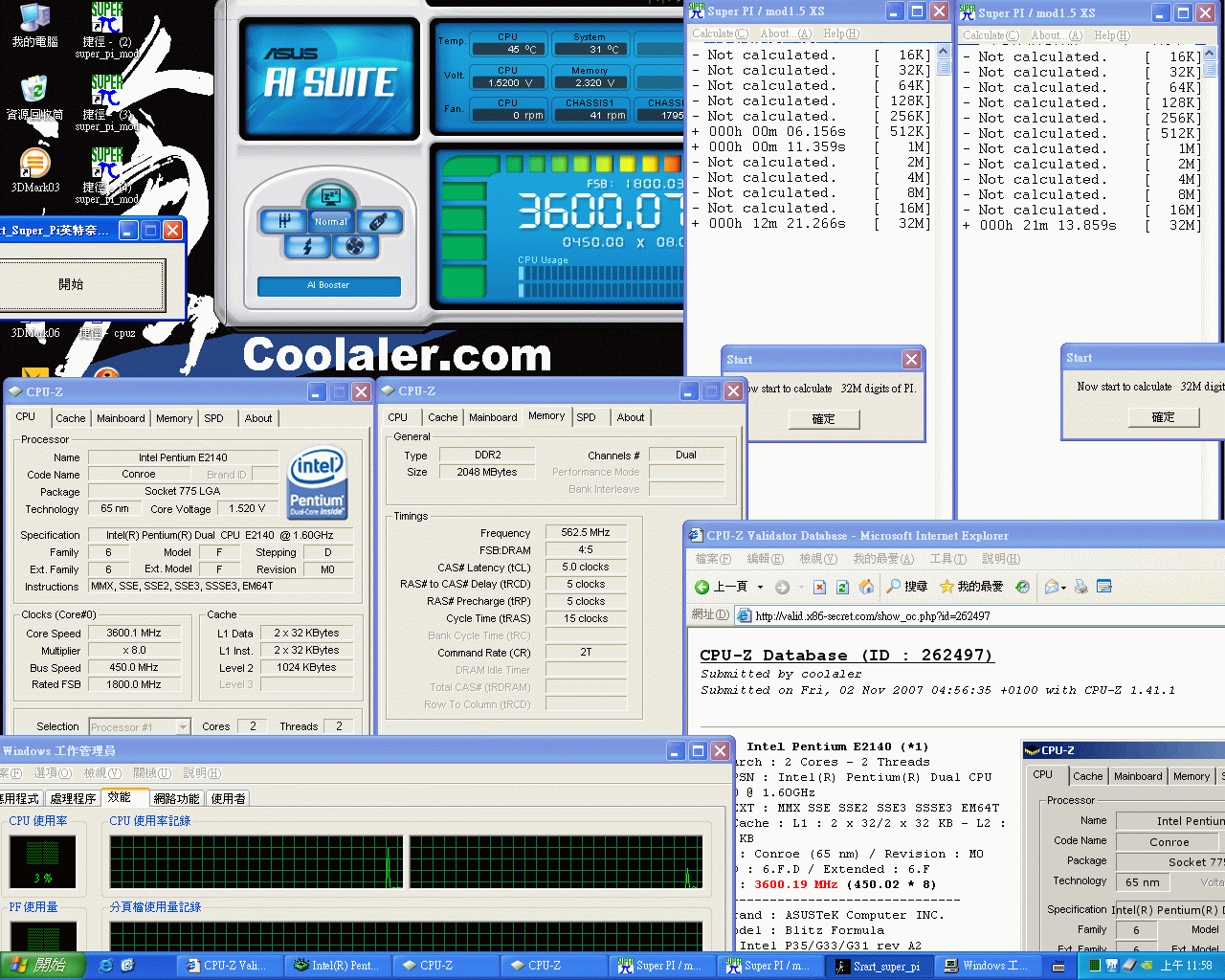The image size is (1225, 980).
Task: Click the '3600.19 MHz' red text in IE page
Action: pos(796,884)
